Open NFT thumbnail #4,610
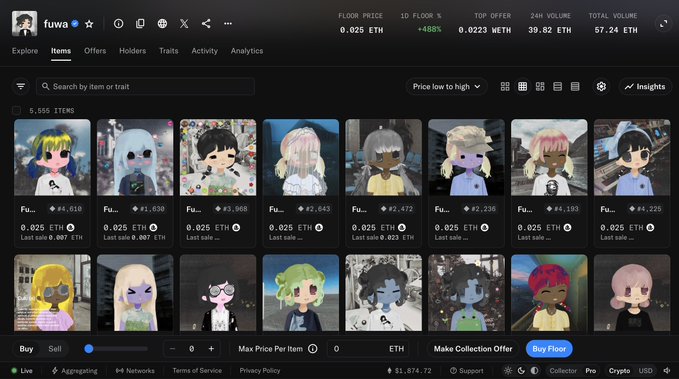 [52, 158]
